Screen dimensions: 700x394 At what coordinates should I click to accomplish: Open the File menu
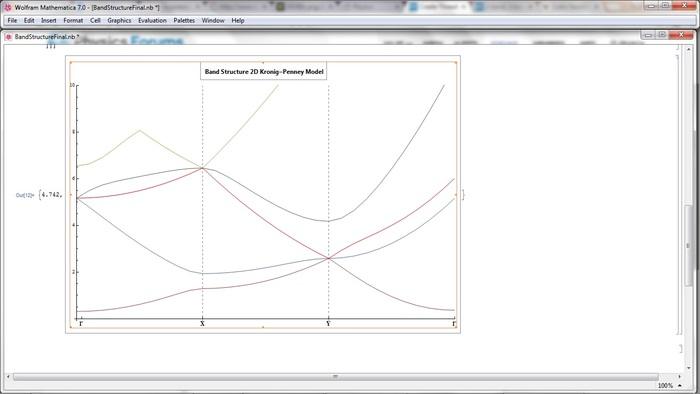pyautogui.click(x=12, y=21)
